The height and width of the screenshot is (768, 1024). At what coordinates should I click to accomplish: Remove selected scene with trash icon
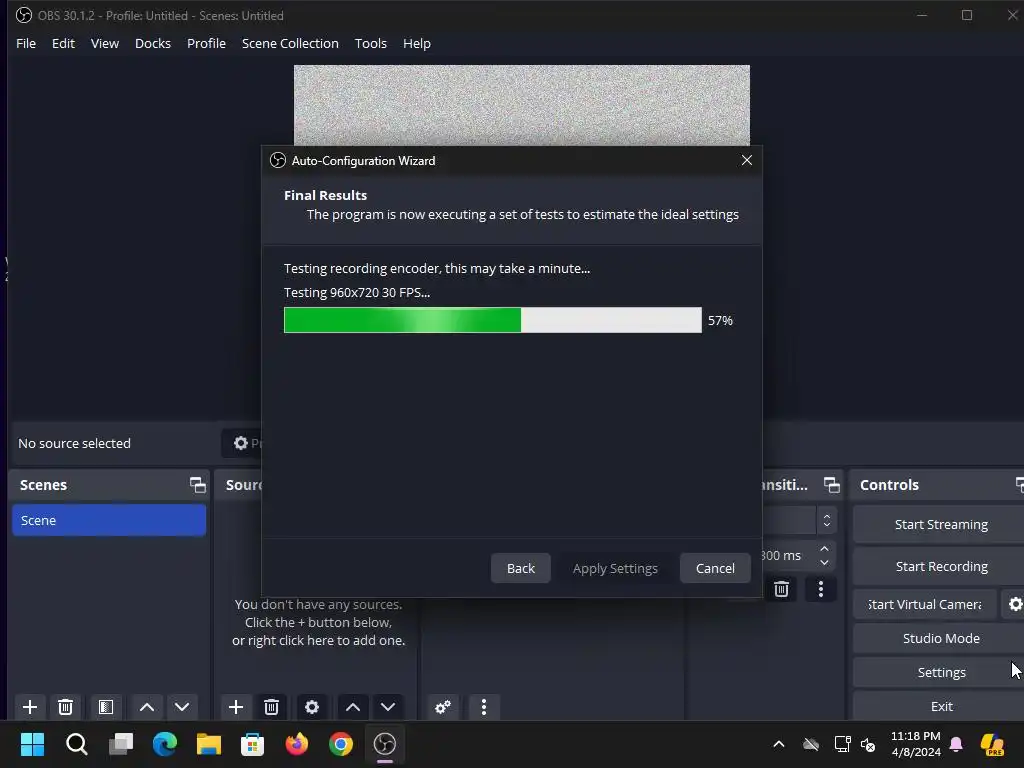pyautogui.click(x=65, y=707)
